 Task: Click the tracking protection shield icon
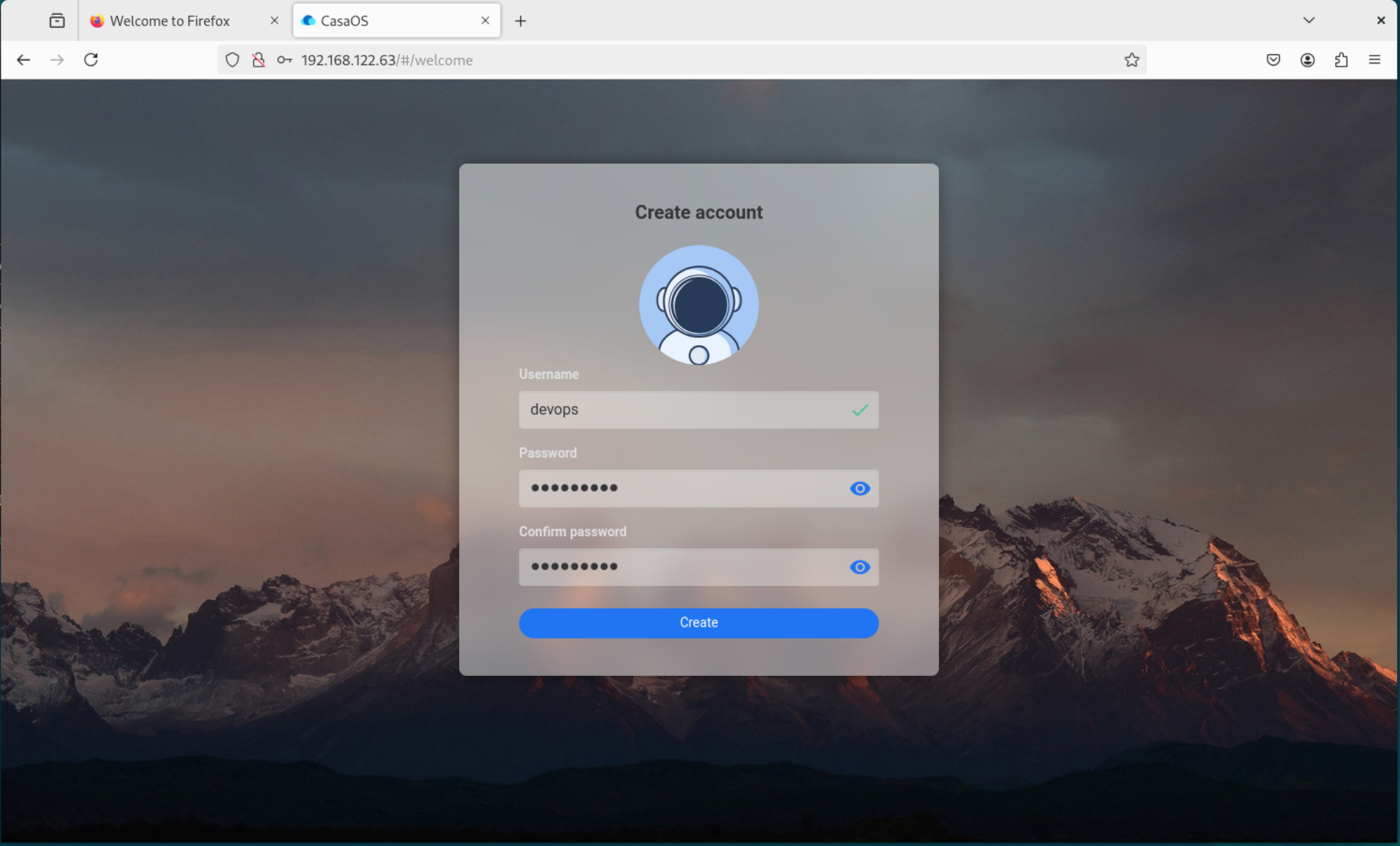[233, 60]
